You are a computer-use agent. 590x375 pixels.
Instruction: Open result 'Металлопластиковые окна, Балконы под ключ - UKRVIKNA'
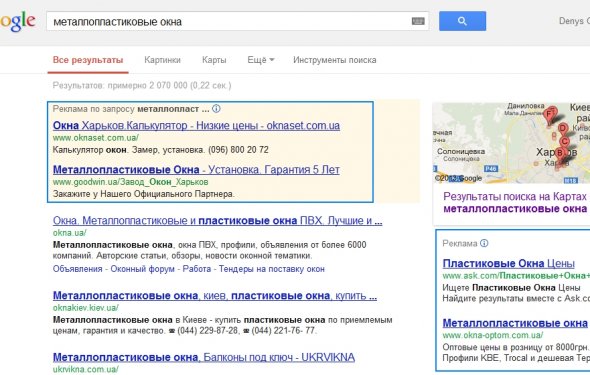tap(204, 357)
